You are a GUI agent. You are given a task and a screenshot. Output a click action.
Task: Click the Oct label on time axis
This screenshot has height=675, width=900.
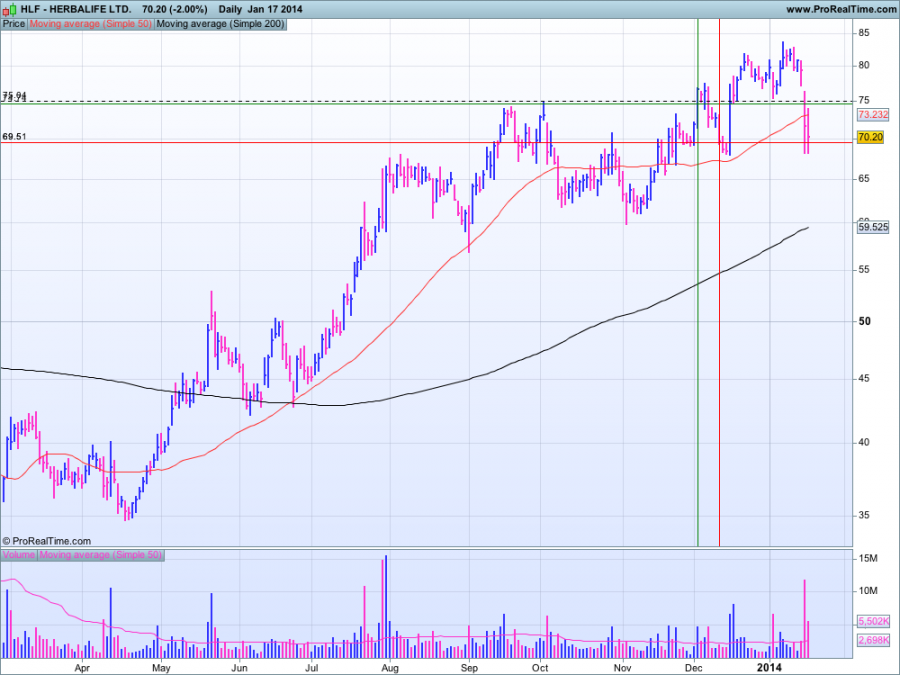540,668
